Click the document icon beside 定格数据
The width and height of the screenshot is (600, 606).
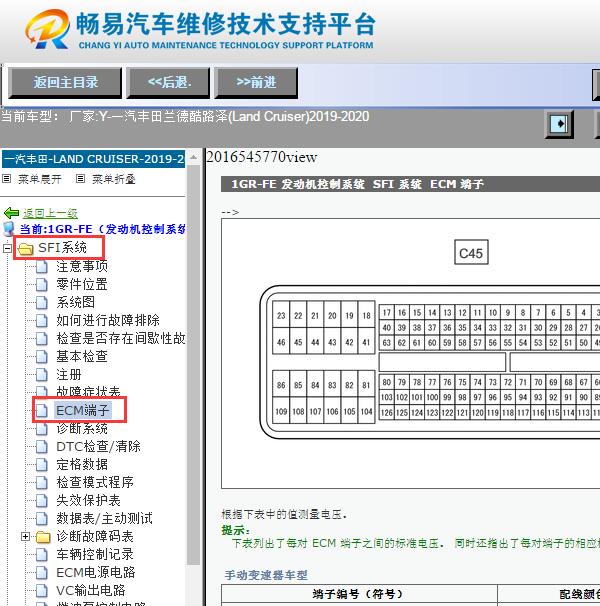pyautogui.click(x=42, y=465)
